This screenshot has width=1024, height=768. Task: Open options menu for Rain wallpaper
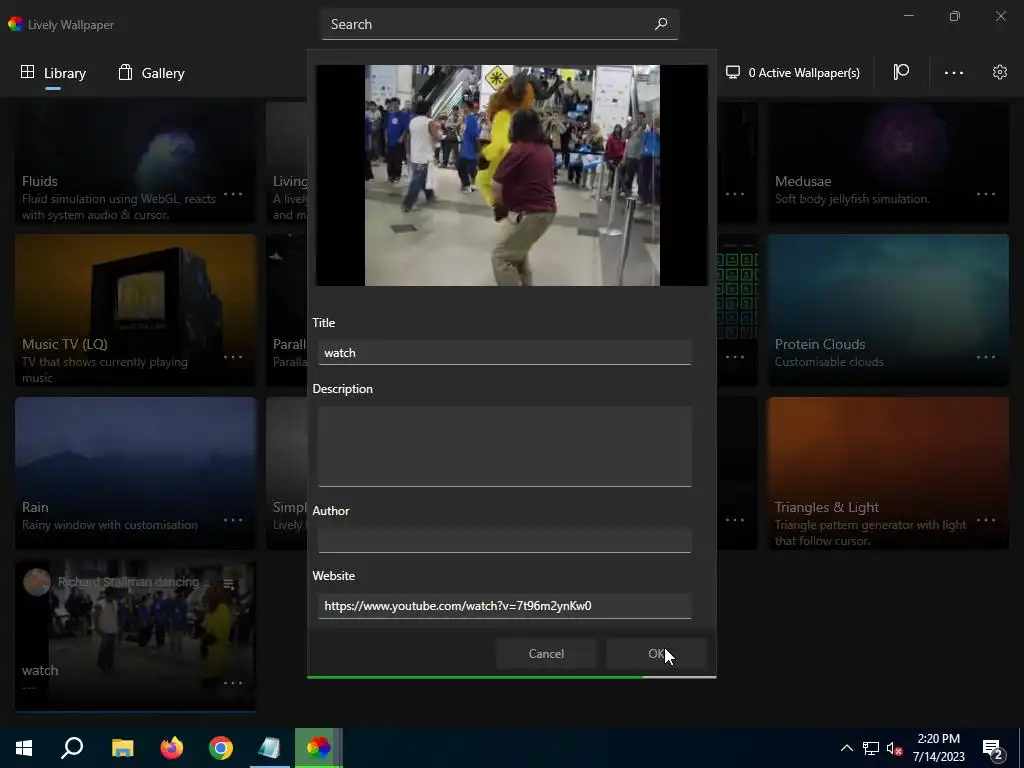click(233, 520)
